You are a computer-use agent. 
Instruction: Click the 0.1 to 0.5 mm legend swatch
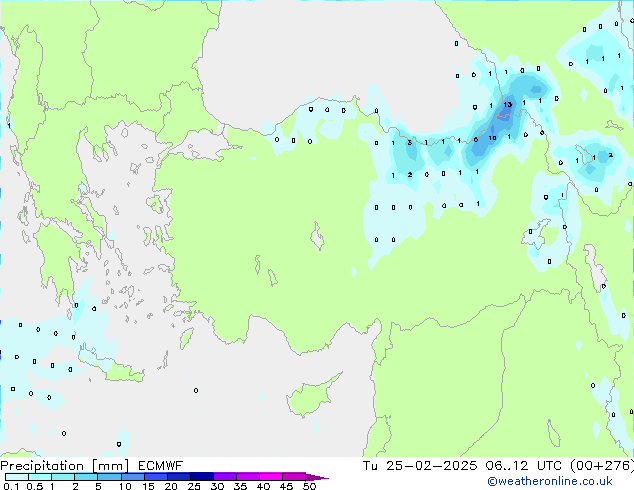tap(17, 477)
